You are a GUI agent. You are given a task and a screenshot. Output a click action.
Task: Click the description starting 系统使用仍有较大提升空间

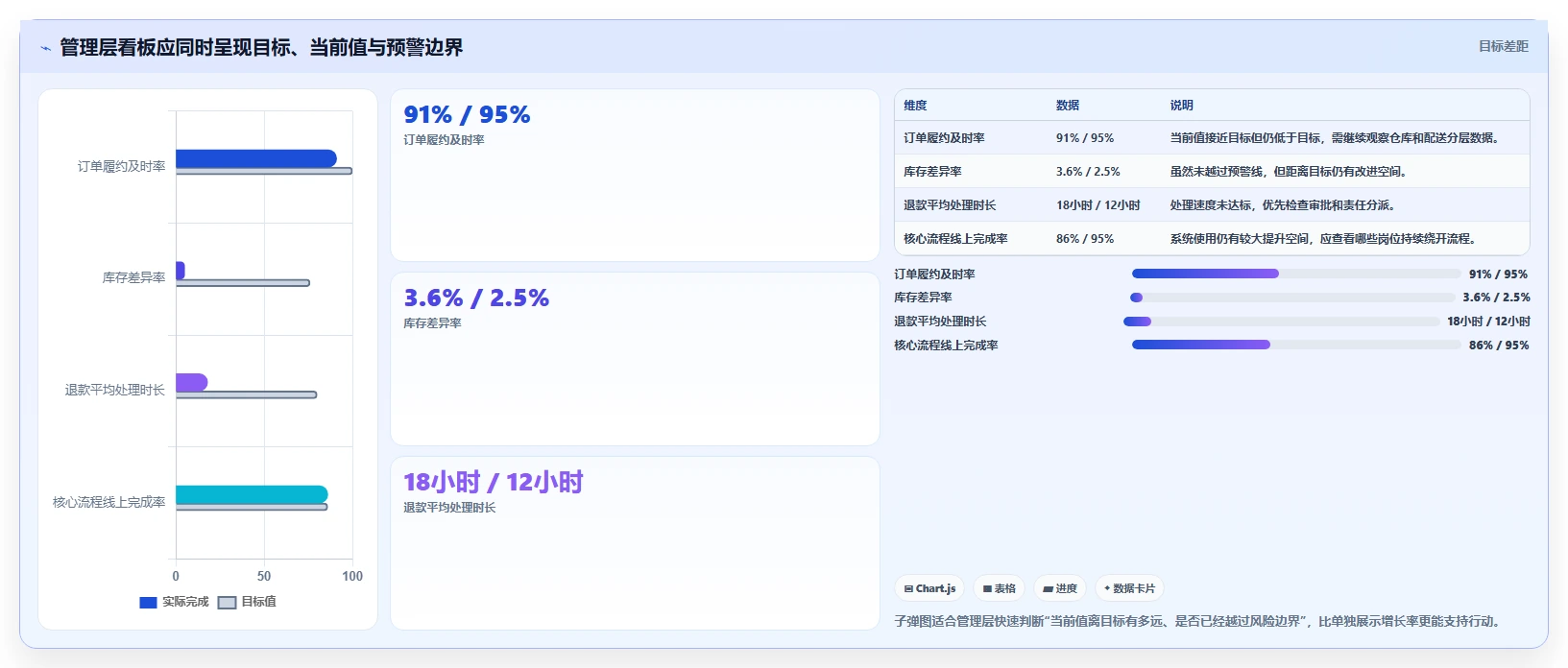[1325, 239]
